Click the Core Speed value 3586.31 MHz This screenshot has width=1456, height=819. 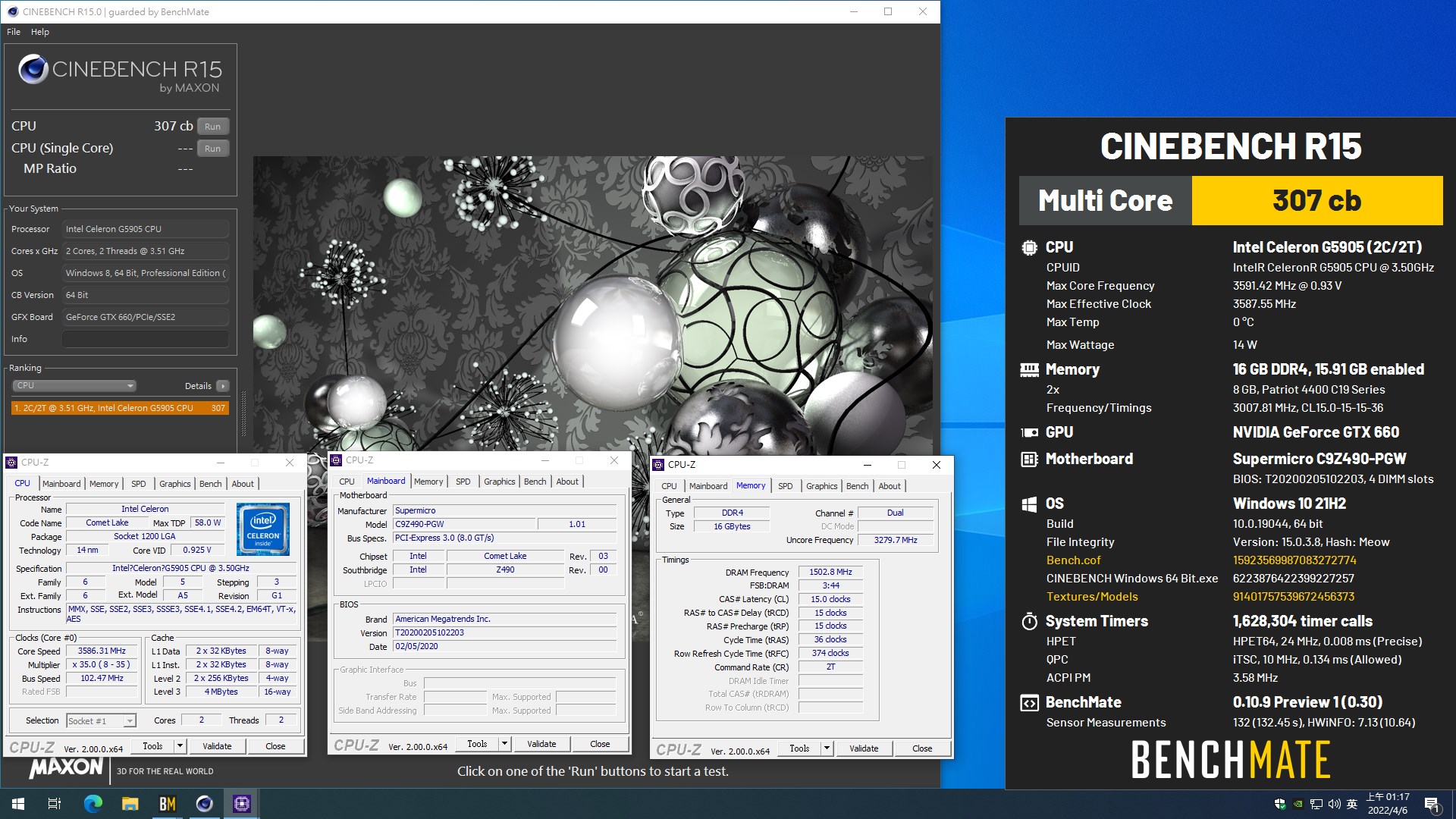point(102,651)
